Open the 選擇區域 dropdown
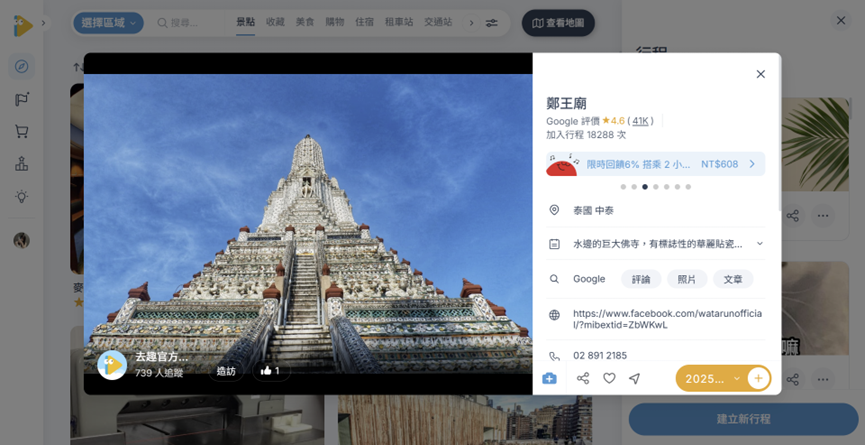This screenshot has width=865, height=445. [109, 23]
